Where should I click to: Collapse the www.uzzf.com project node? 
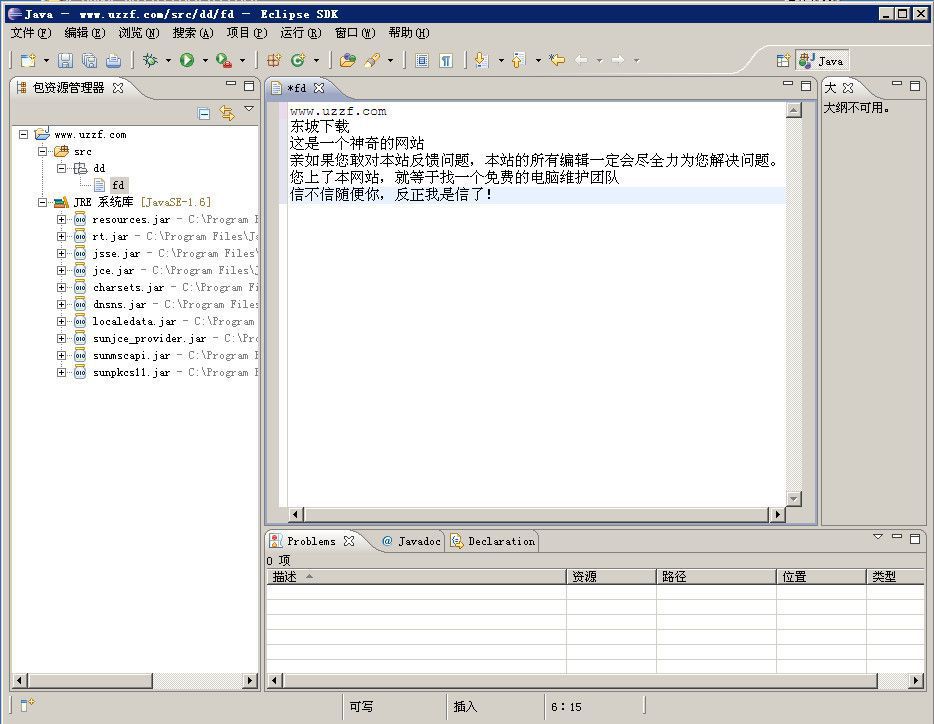[x=23, y=134]
